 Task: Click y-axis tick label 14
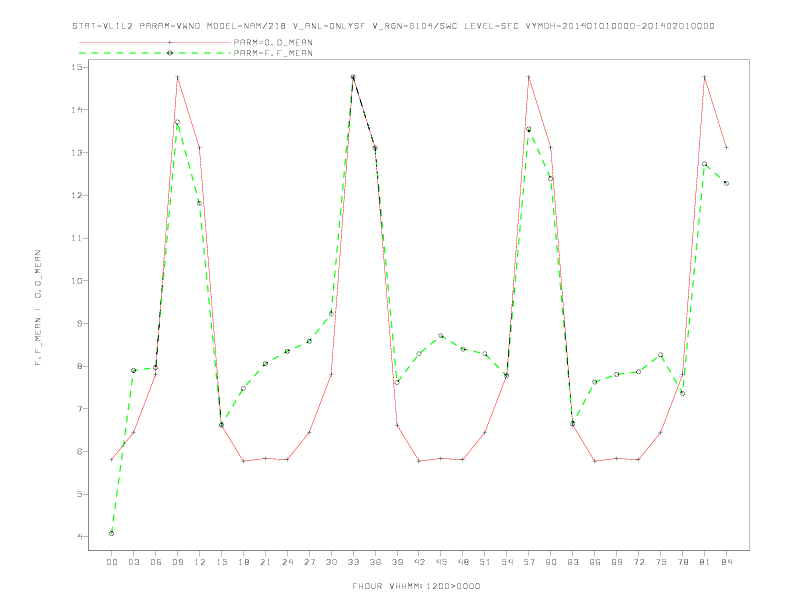tap(78, 110)
